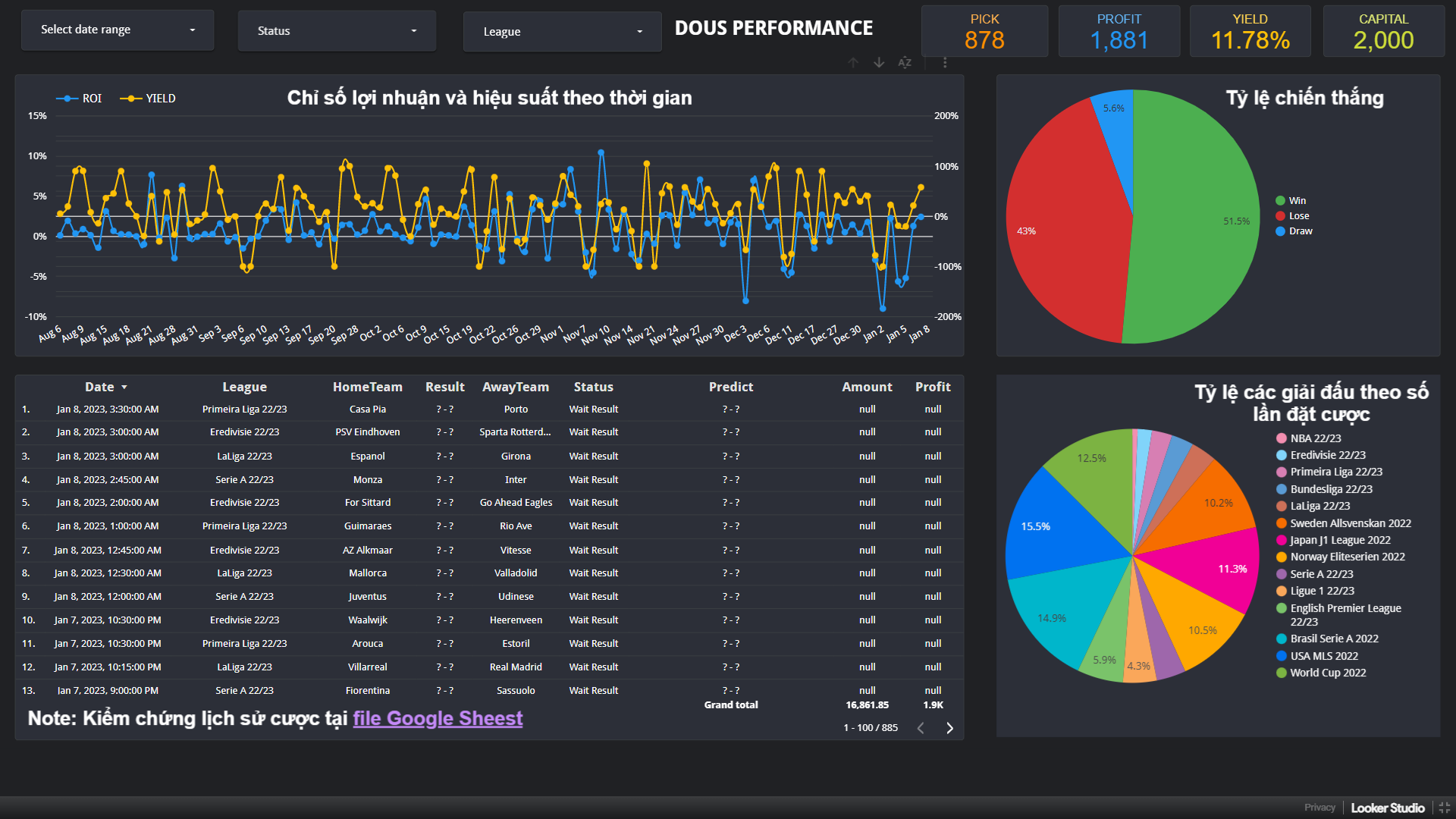Go to the next table page
Image resolution: width=1456 pixels, height=819 pixels.
pyautogui.click(x=949, y=728)
